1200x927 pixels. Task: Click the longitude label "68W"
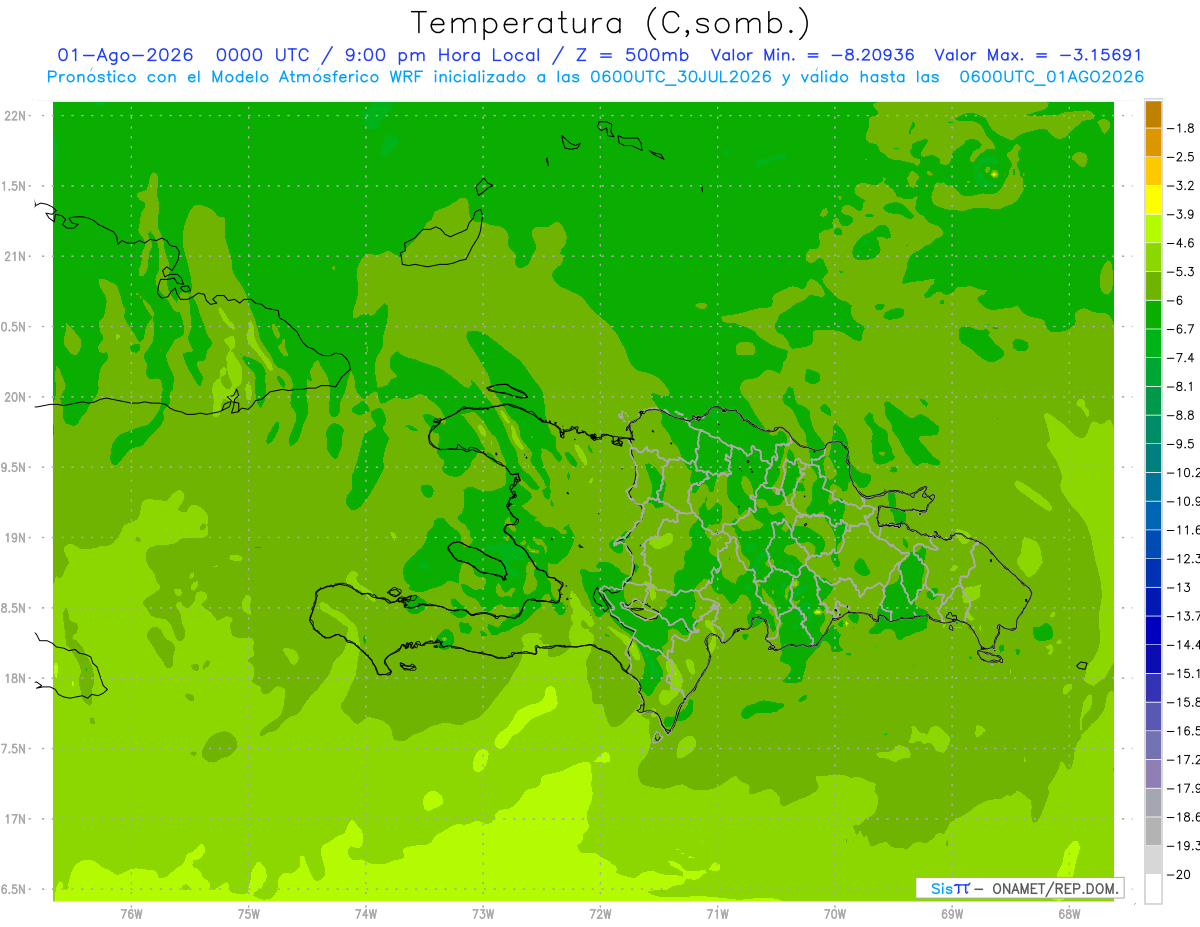click(1069, 914)
